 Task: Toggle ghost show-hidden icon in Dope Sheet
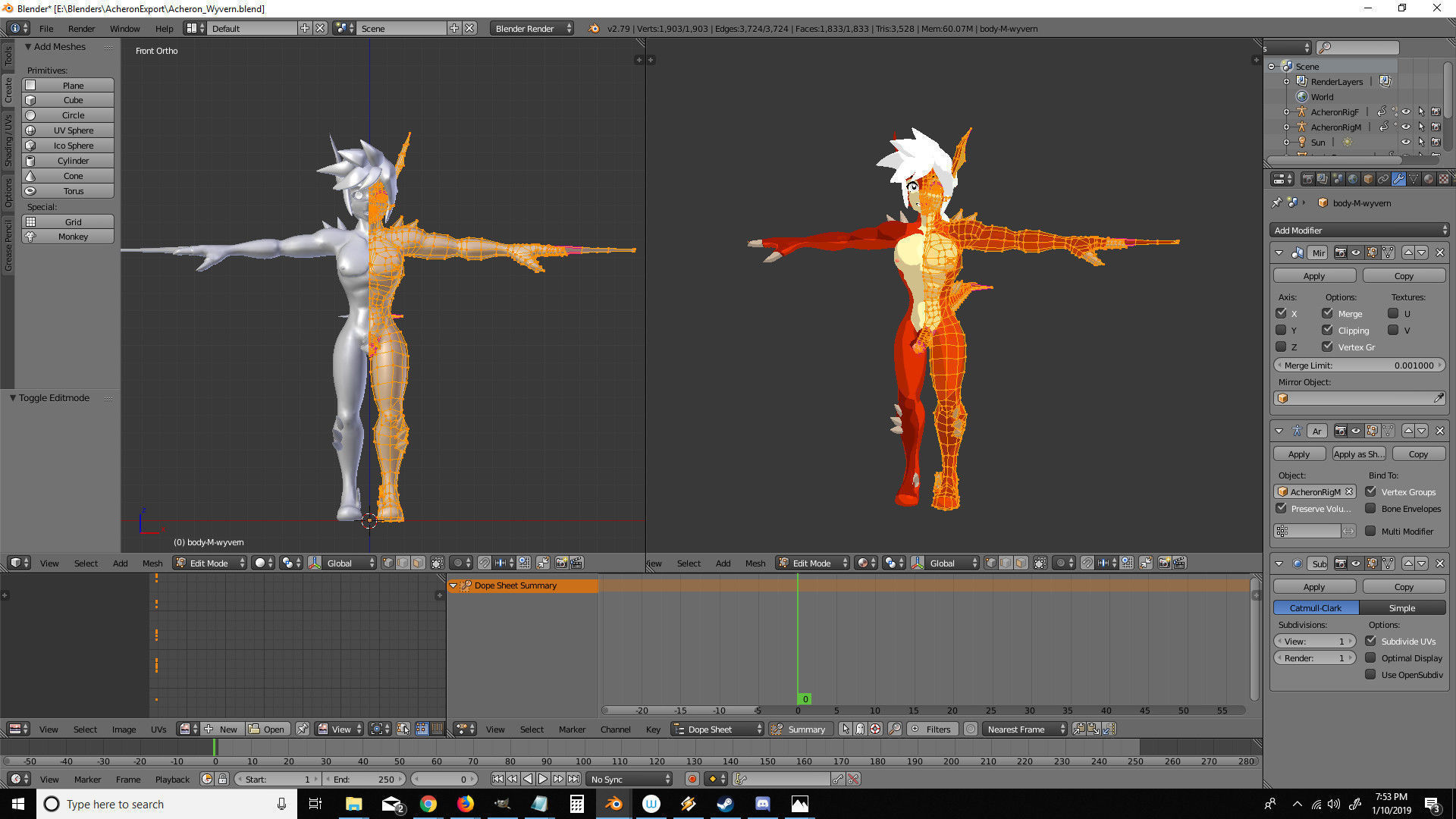coord(860,729)
